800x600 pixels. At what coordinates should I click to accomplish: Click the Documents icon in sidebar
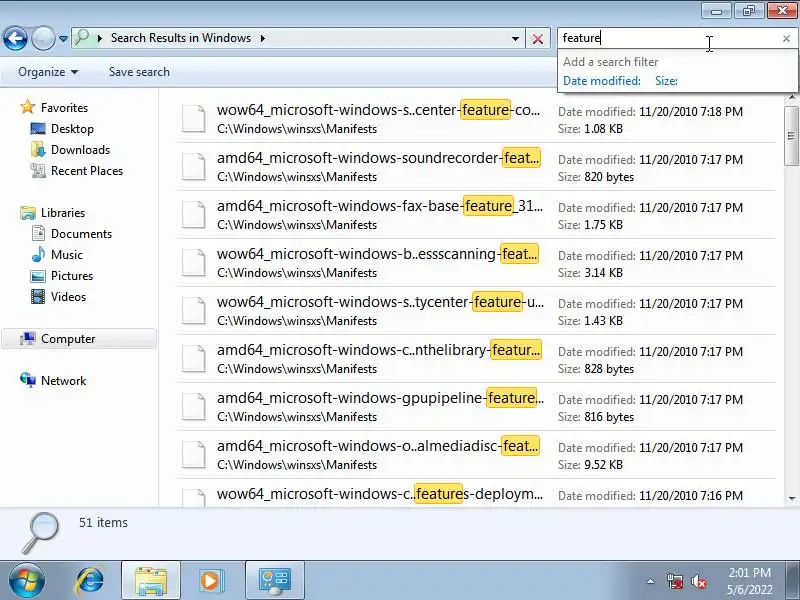click(38, 234)
